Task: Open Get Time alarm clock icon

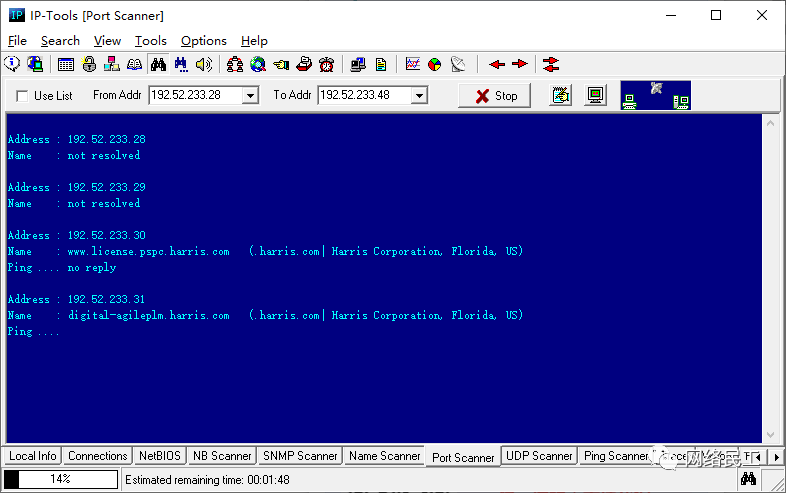Action: pyautogui.click(x=327, y=64)
